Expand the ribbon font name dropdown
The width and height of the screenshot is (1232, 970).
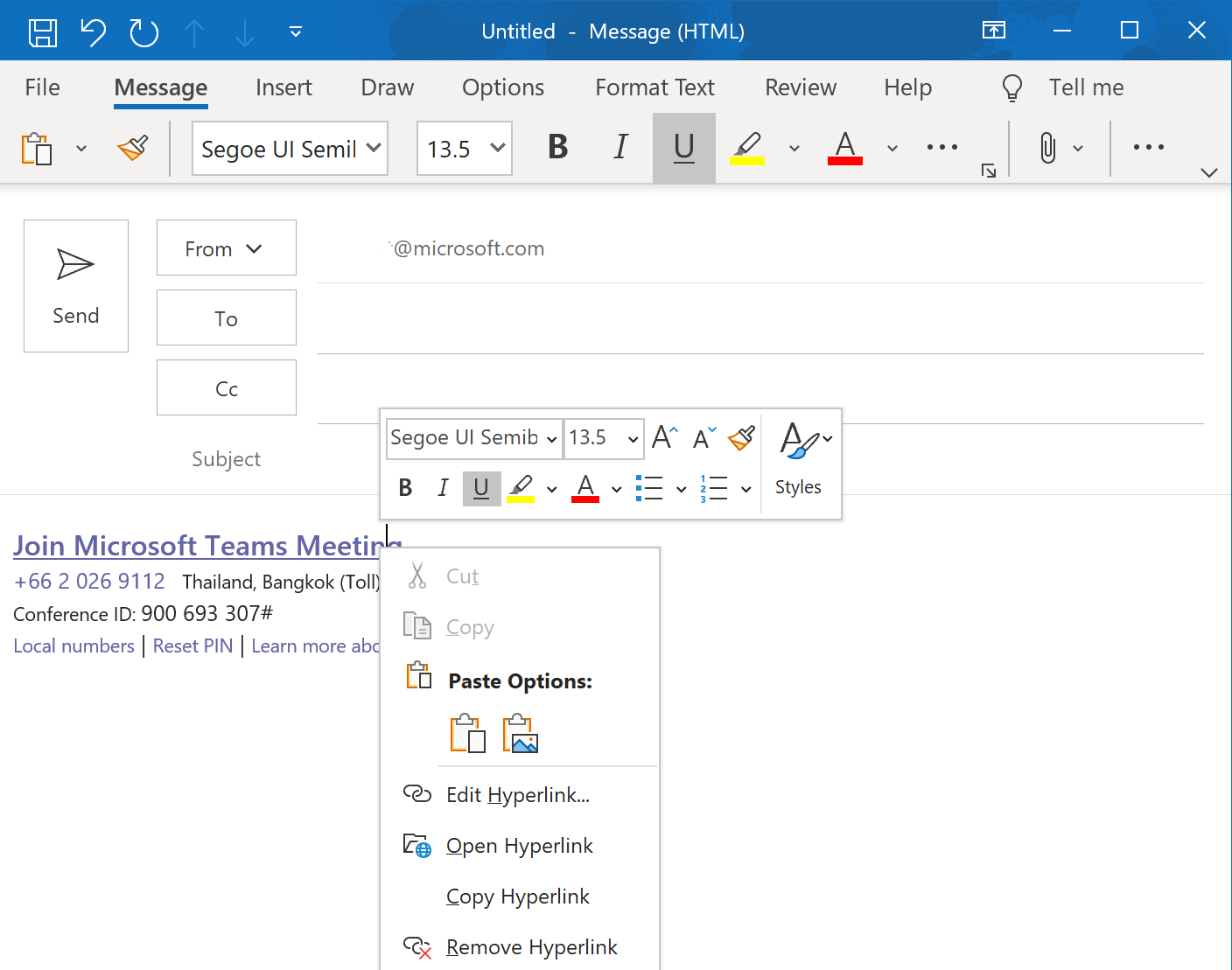[374, 148]
